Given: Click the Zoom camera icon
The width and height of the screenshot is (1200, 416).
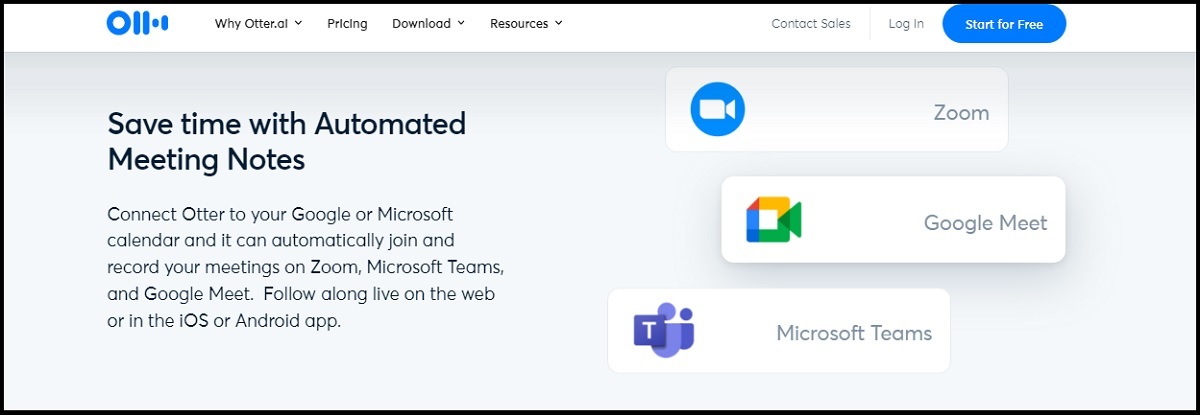Looking at the screenshot, I should coord(718,109).
